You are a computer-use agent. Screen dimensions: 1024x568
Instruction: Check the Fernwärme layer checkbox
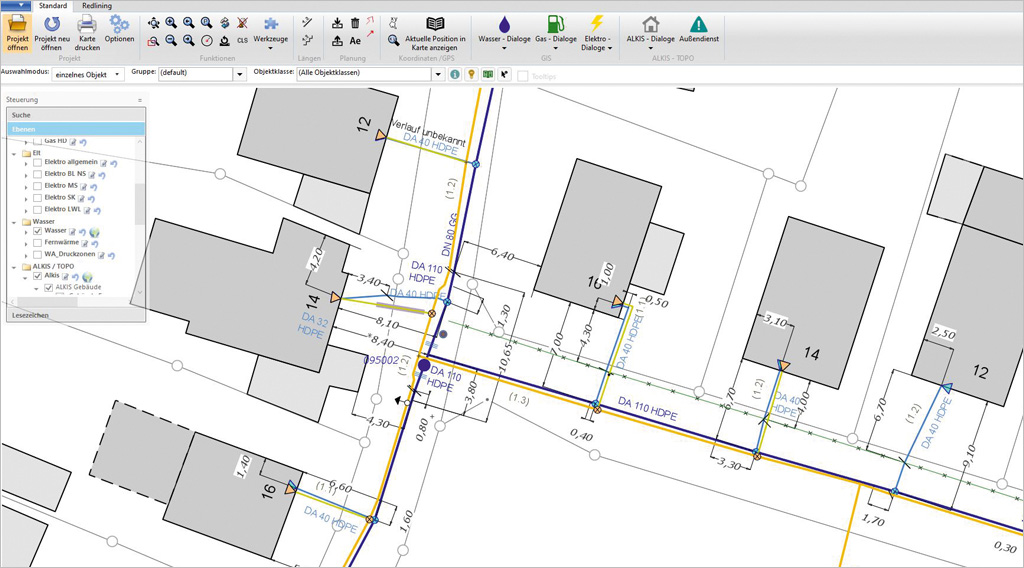[x=38, y=243]
